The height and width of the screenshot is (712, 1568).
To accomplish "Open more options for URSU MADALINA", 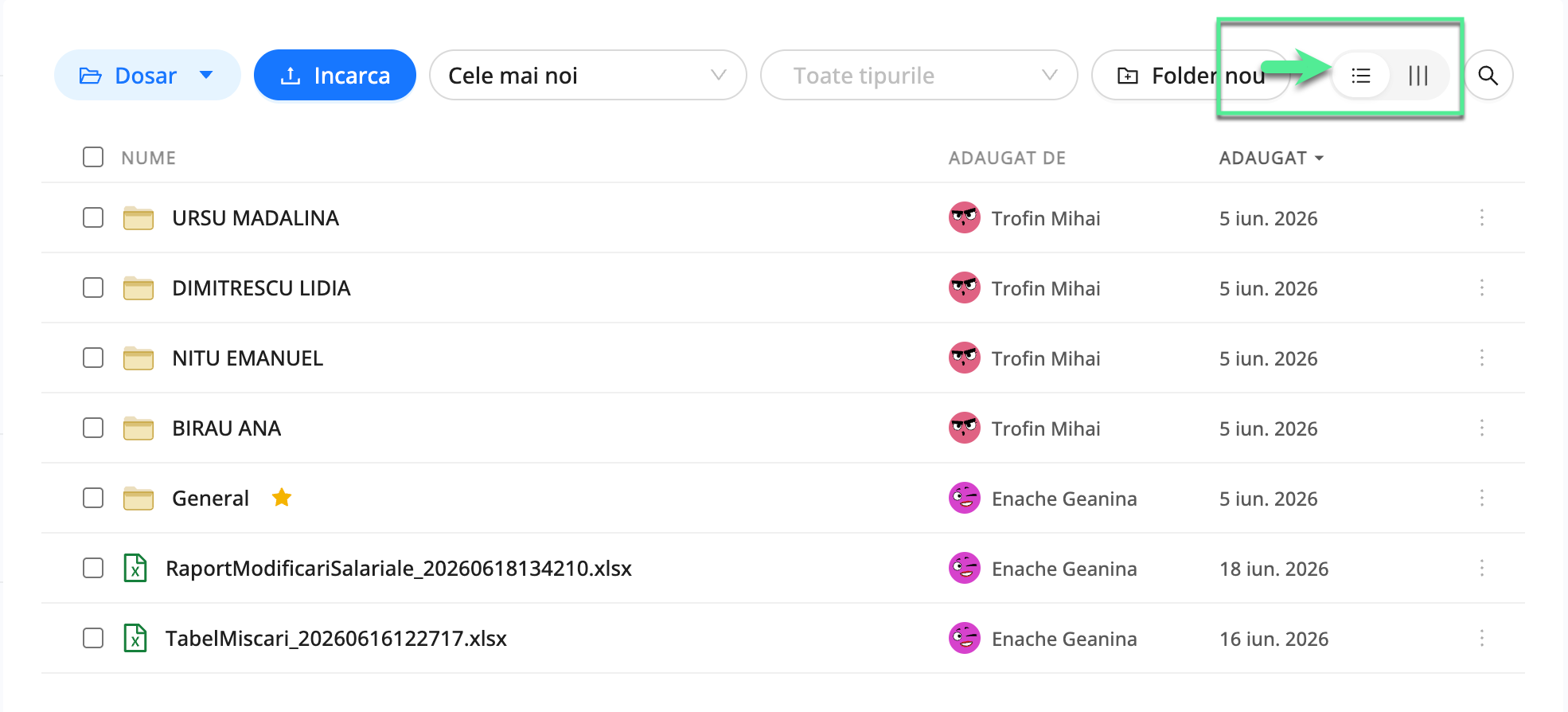I will [x=1482, y=217].
